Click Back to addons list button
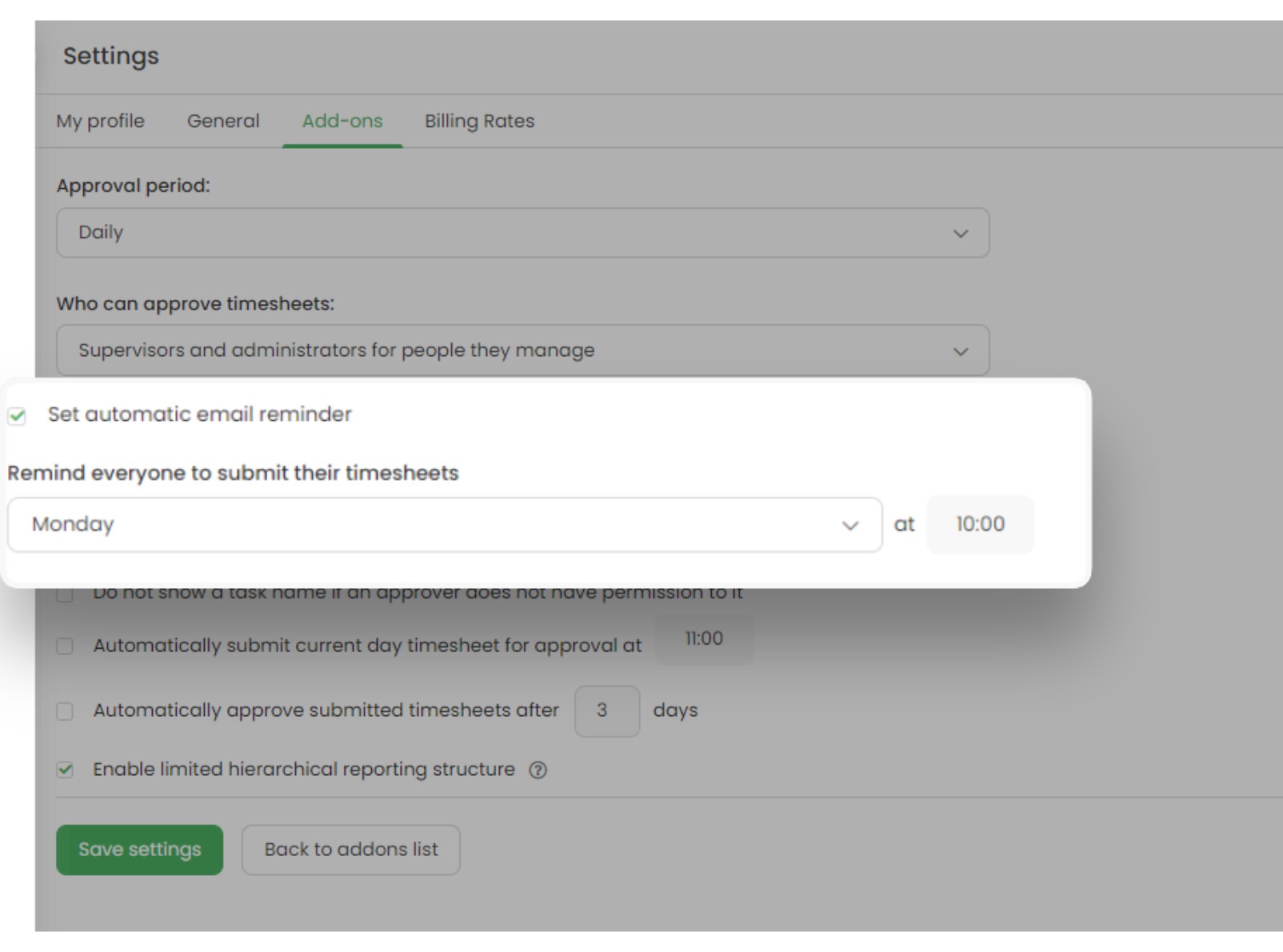Image resolution: width=1283 pixels, height=952 pixels. point(350,850)
